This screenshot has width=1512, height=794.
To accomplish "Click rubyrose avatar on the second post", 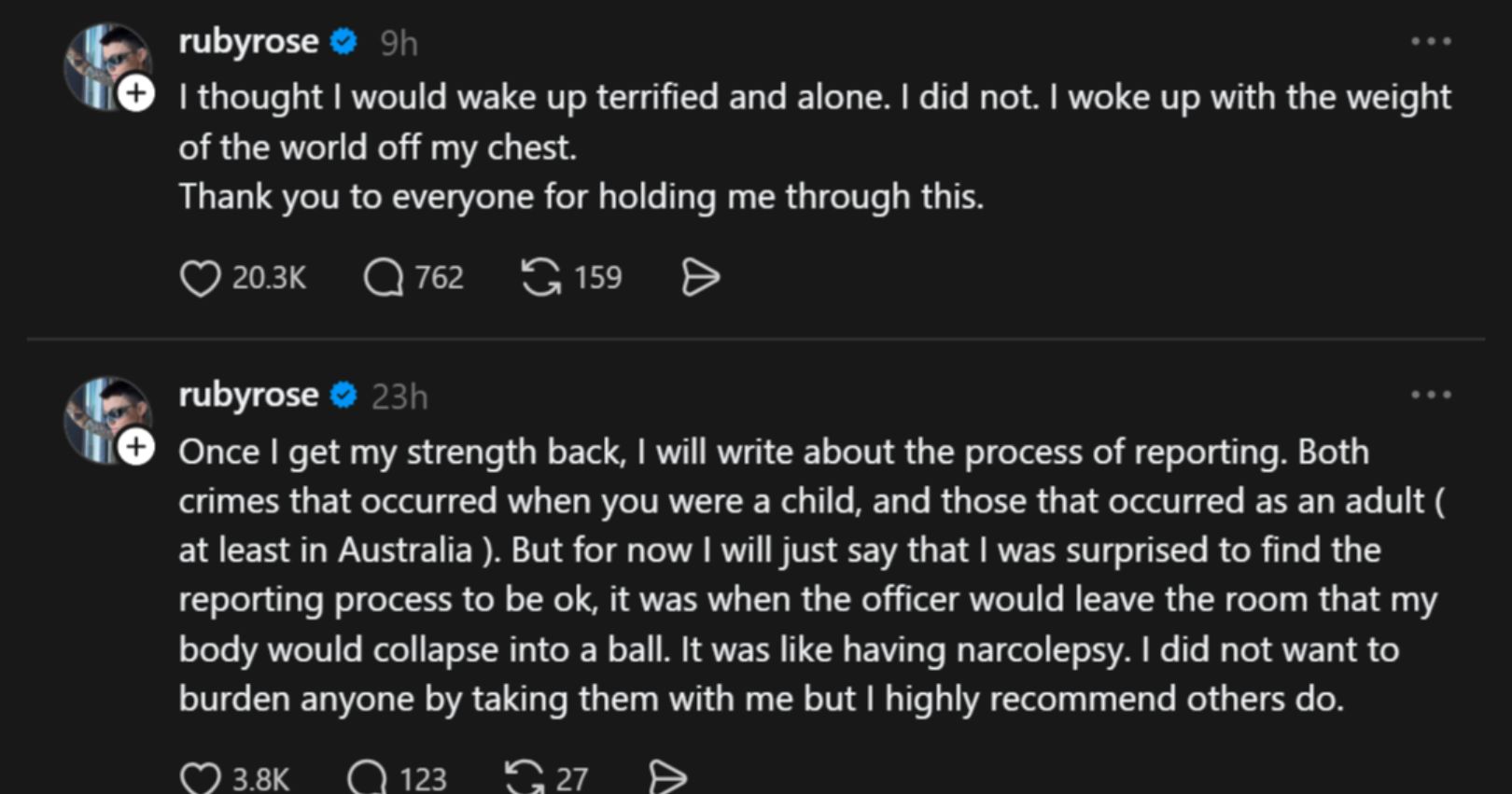I will 103,416.
